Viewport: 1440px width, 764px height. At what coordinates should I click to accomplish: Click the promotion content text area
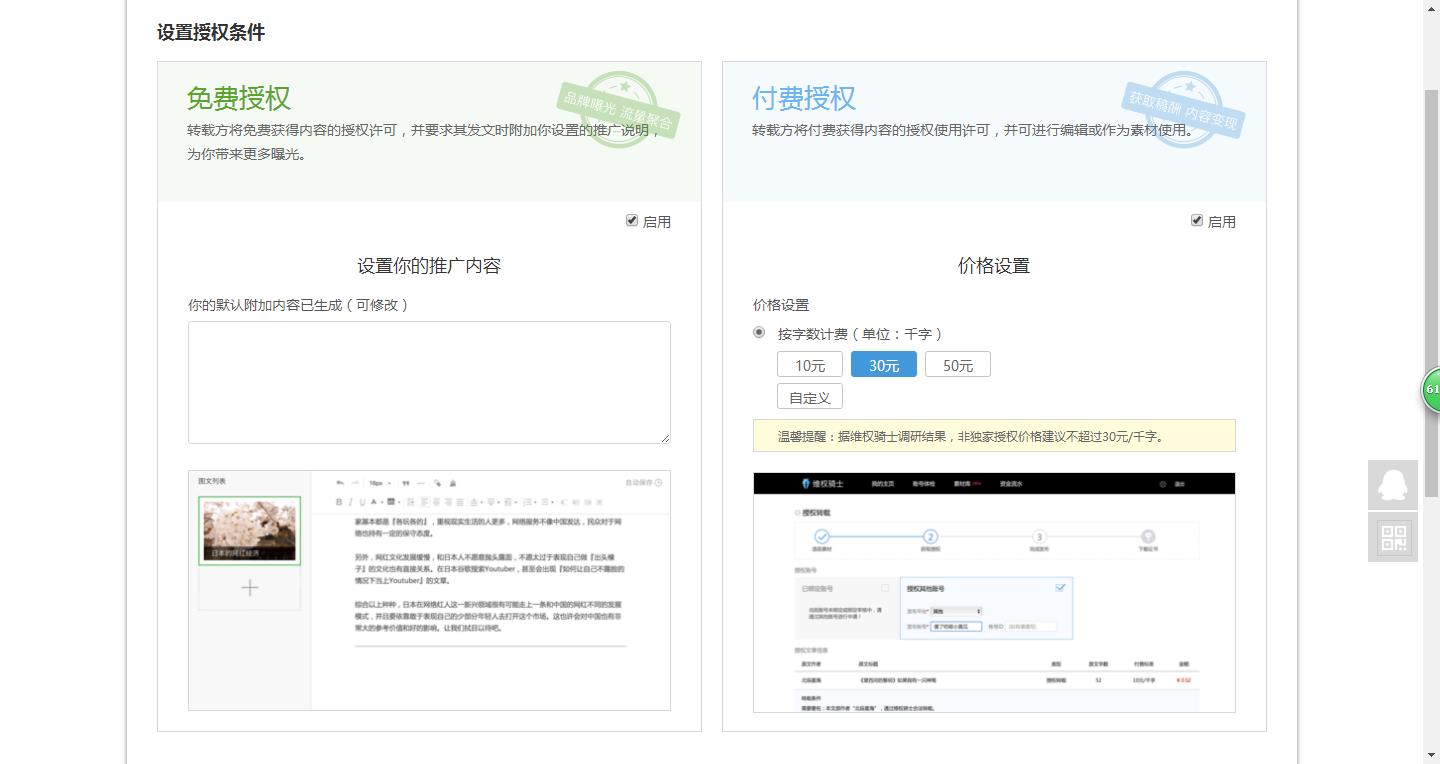(429, 382)
